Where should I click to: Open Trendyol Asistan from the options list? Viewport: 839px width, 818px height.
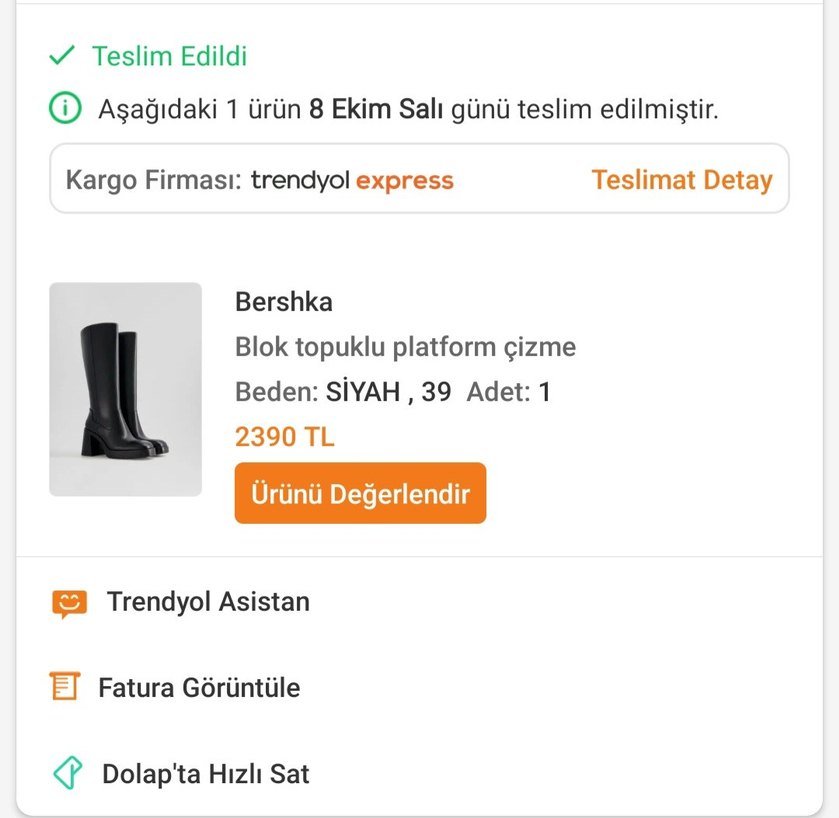pos(209,601)
